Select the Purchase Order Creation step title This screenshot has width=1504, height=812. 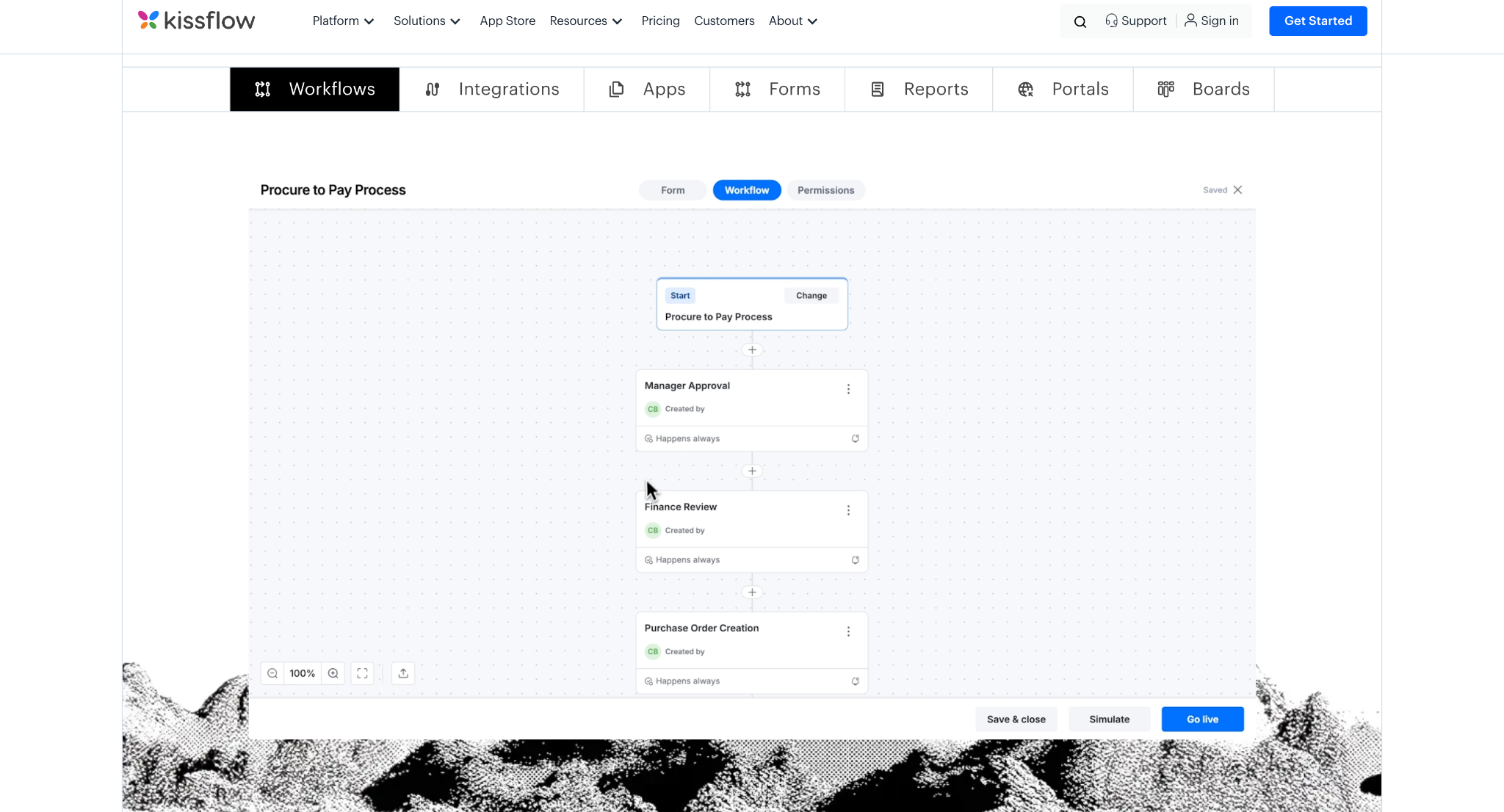pyautogui.click(x=701, y=628)
